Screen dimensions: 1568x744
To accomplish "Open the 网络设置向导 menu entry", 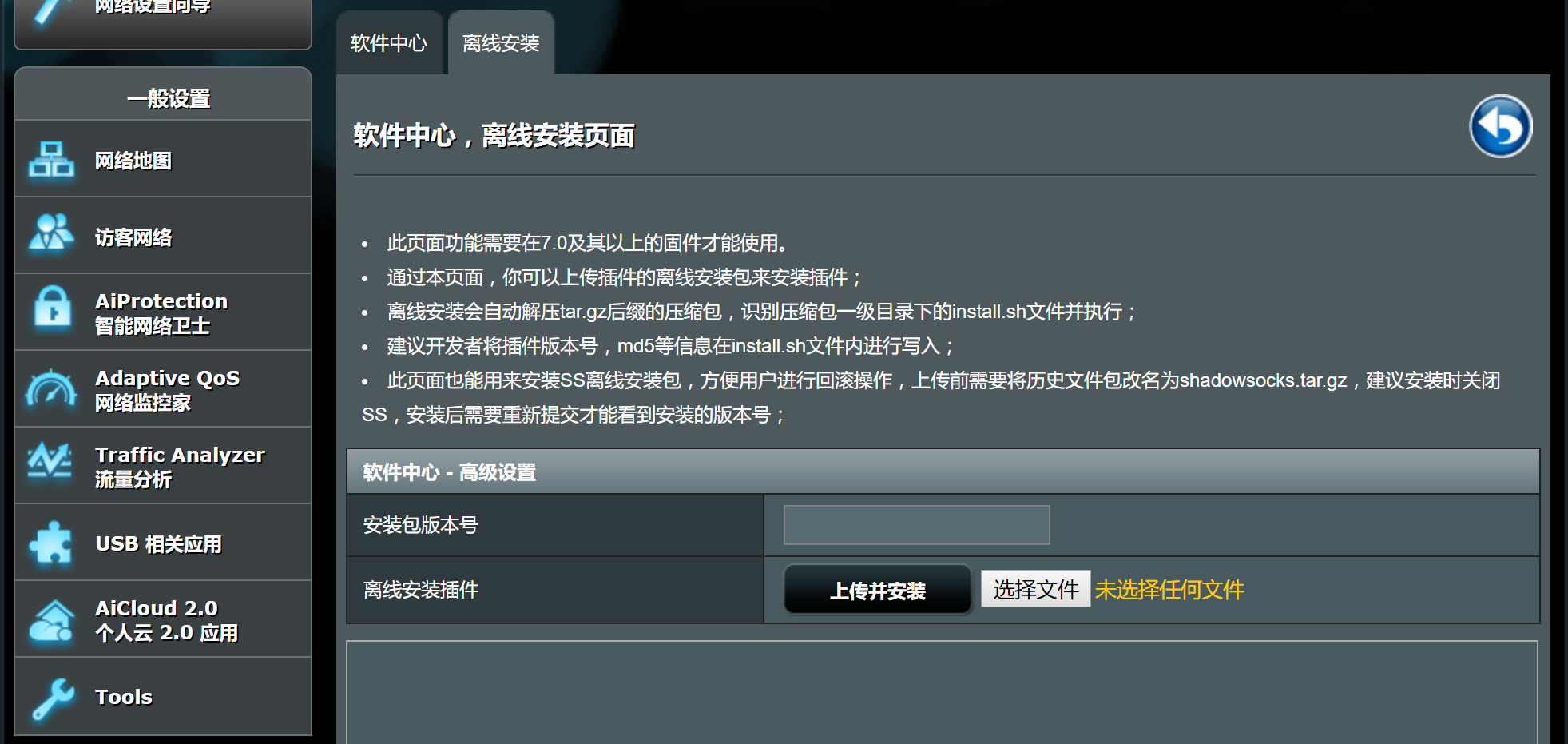I will [153, 8].
